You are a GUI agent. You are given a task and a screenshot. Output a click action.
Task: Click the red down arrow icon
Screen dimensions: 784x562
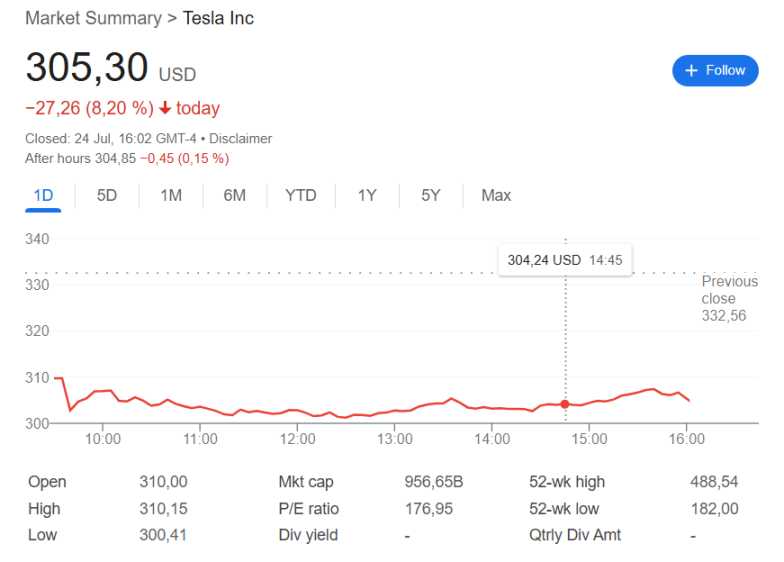pyautogui.click(x=165, y=108)
